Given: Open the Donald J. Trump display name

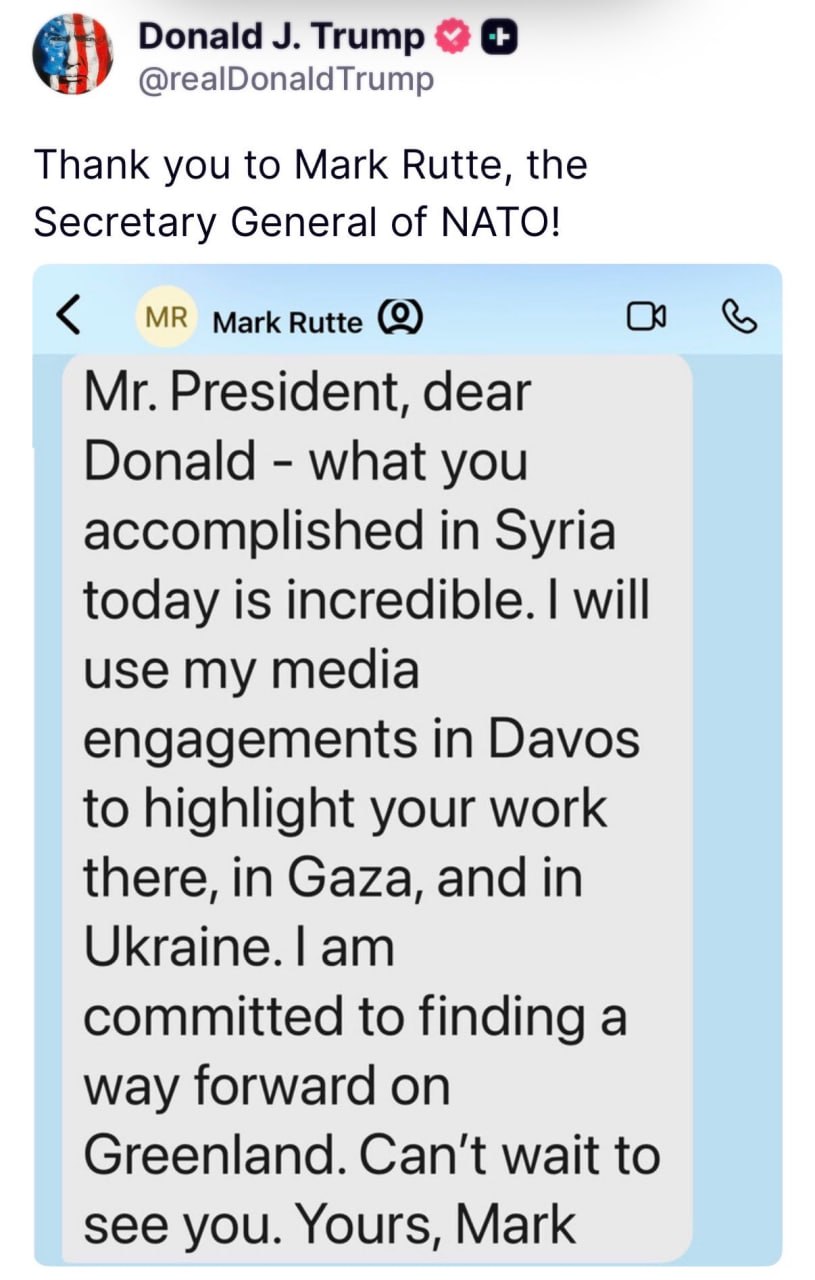Looking at the screenshot, I should [x=281, y=37].
